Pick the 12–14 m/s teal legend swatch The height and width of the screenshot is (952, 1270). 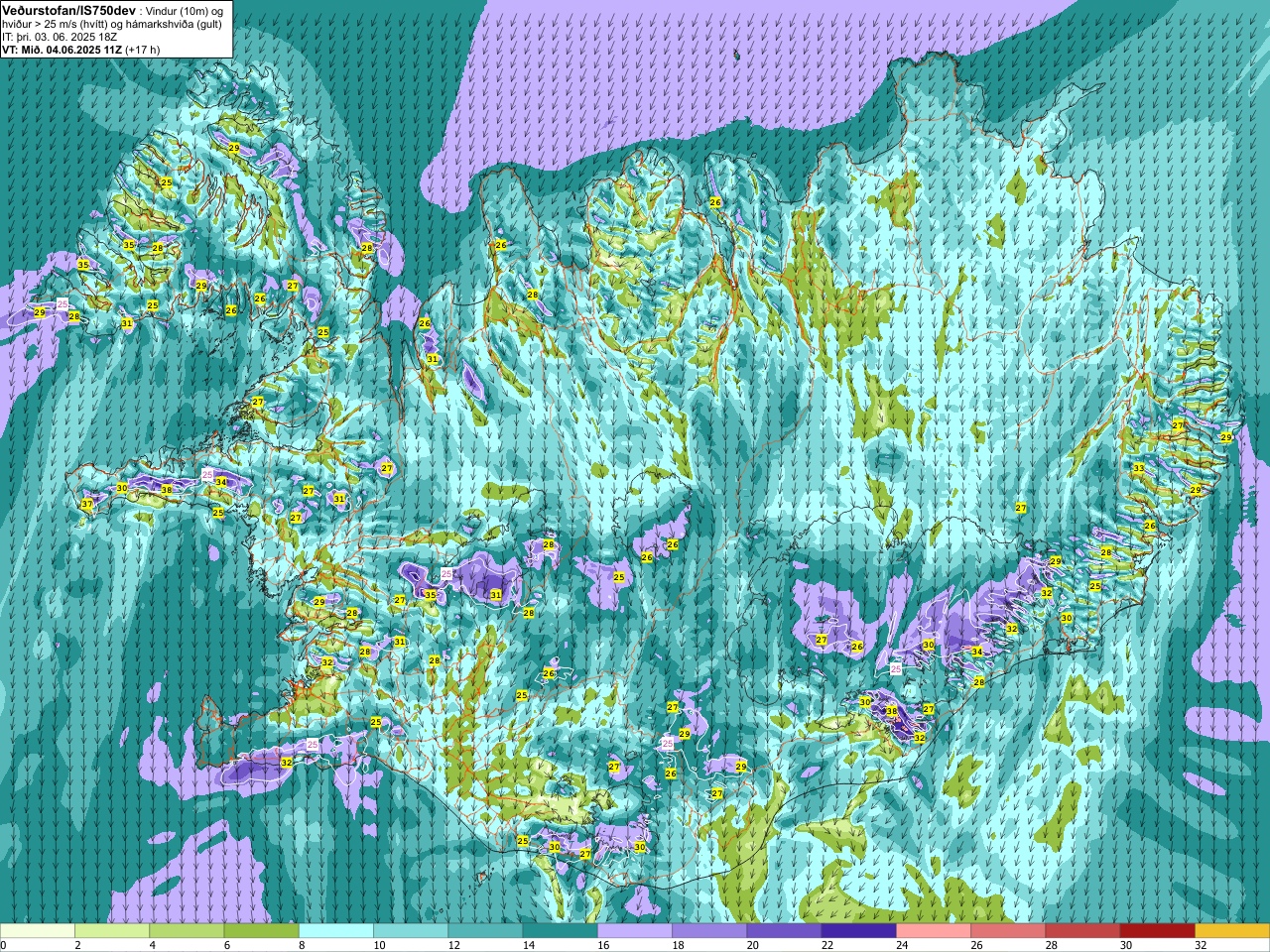pyautogui.click(x=485, y=931)
